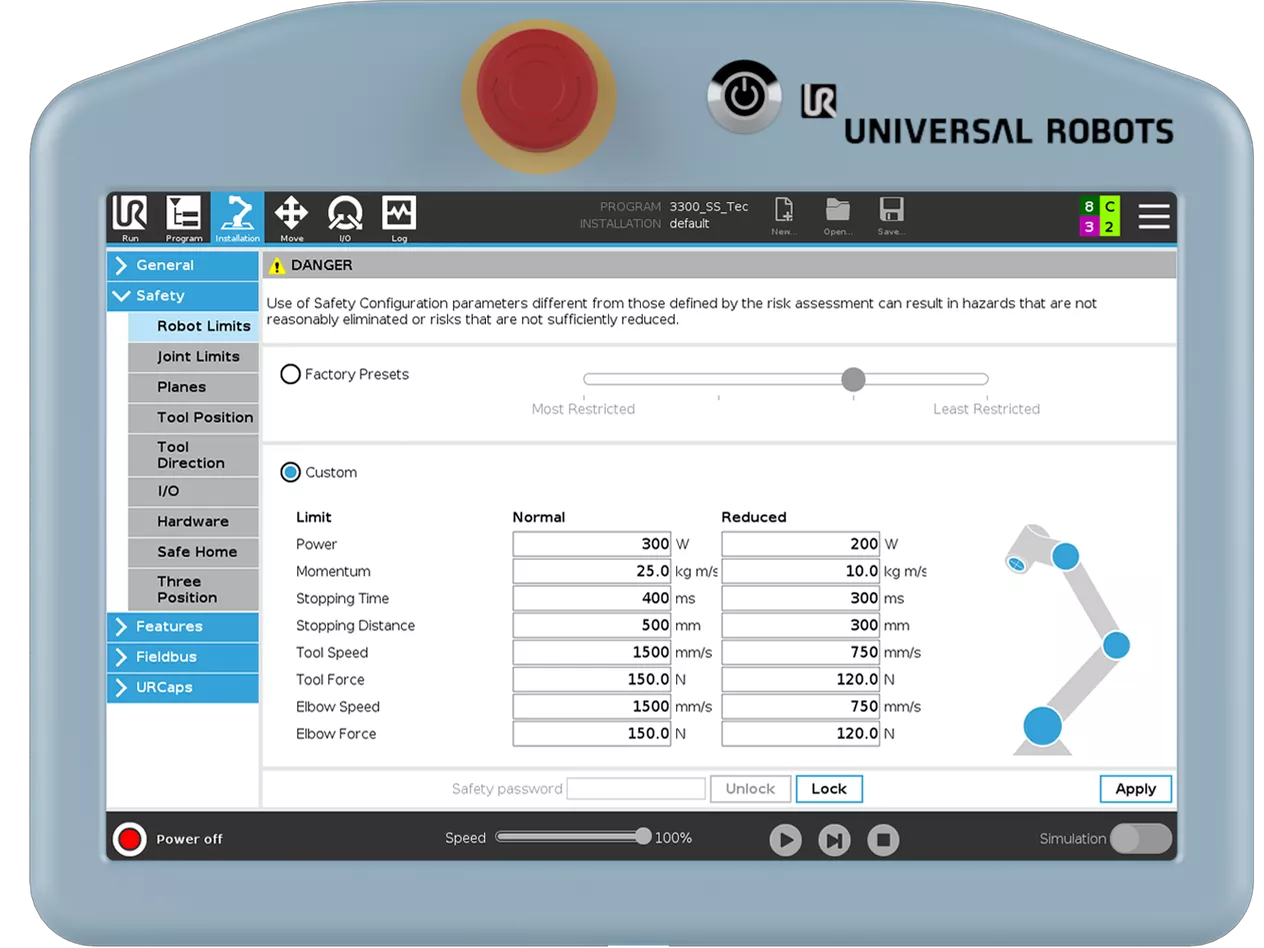Open the hamburger menu icon
The image size is (1264, 948).
coord(1153,217)
